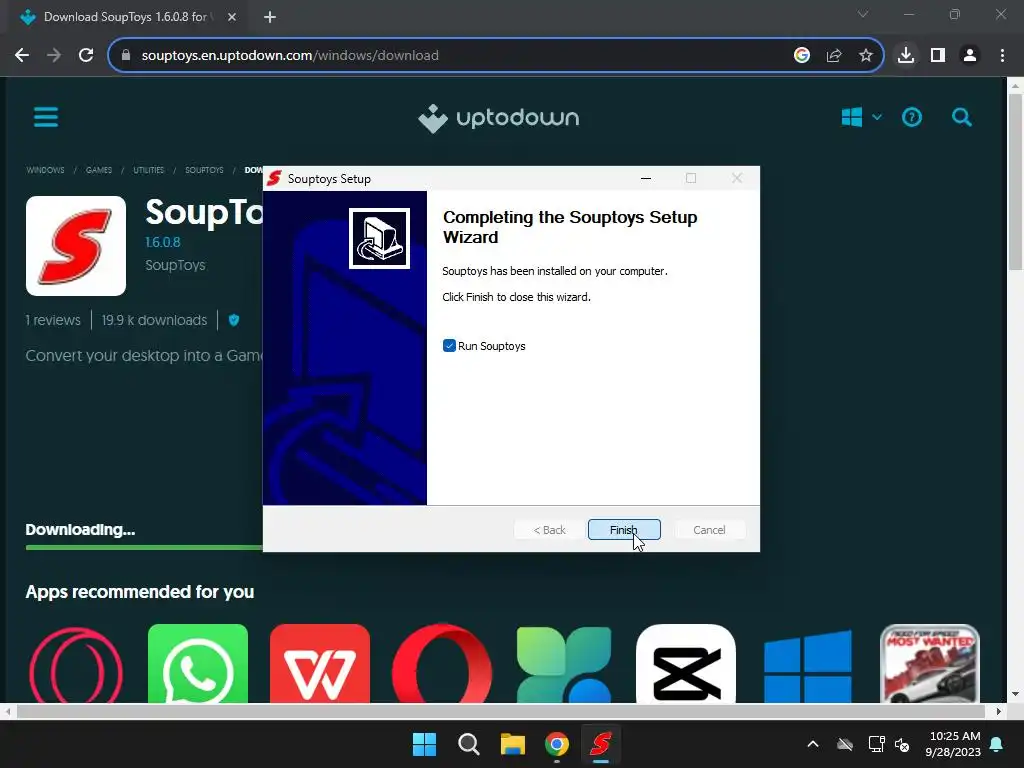Click the blue verified shield icon
The height and width of the screenshot is (768, 1024).
[x=234, y=320]
